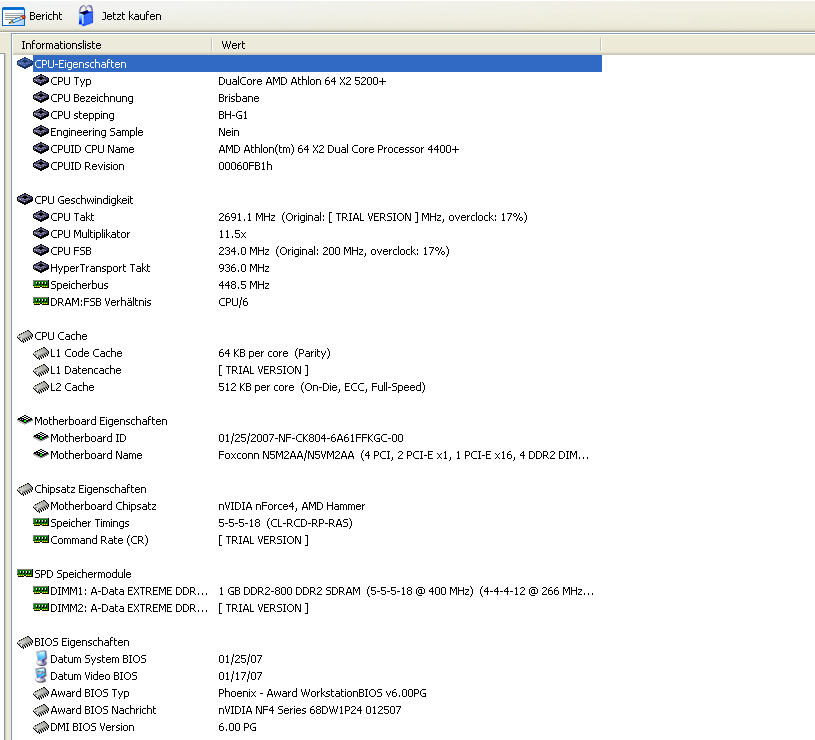Viewport: 815px width, 740px height.
Task: Click the memory icon beside SPD Speichermodule
Action: 25,573
